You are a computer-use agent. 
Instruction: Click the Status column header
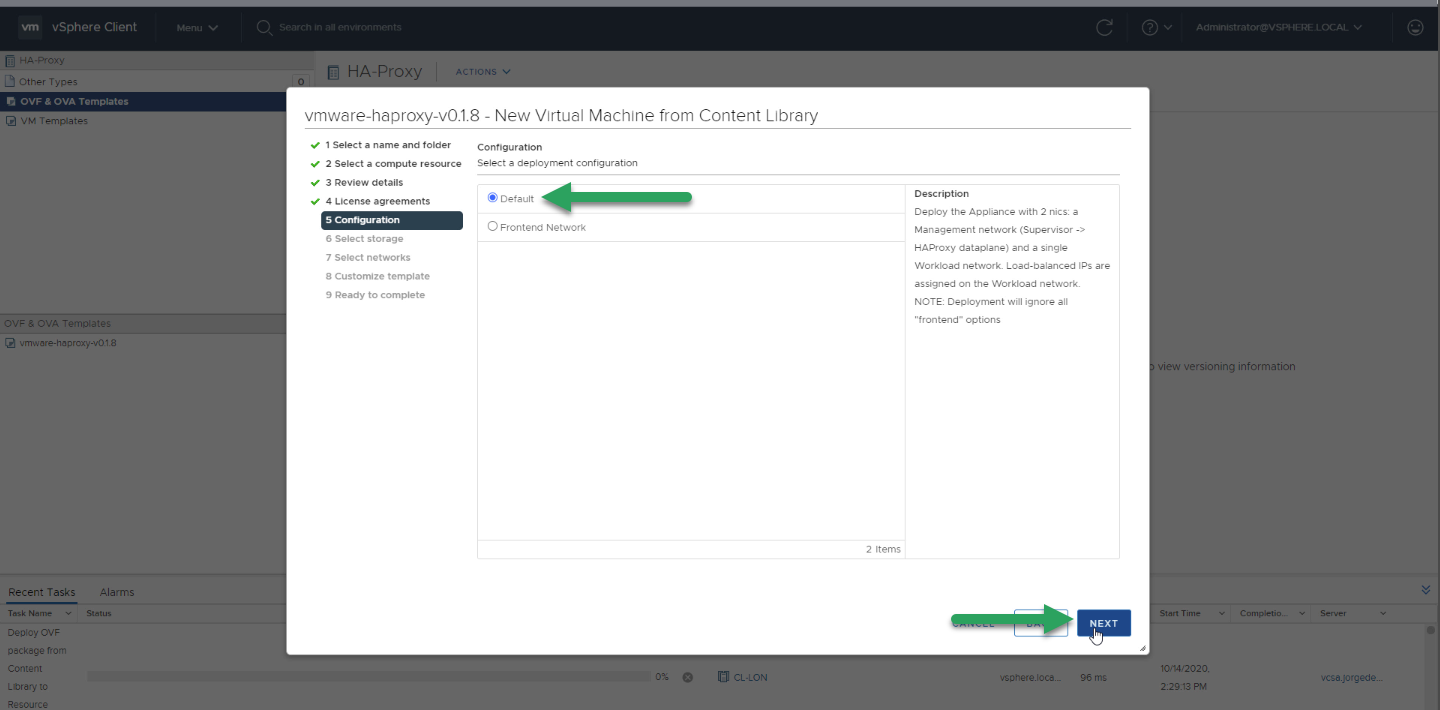pyautogui.click(x=99, y=613)
